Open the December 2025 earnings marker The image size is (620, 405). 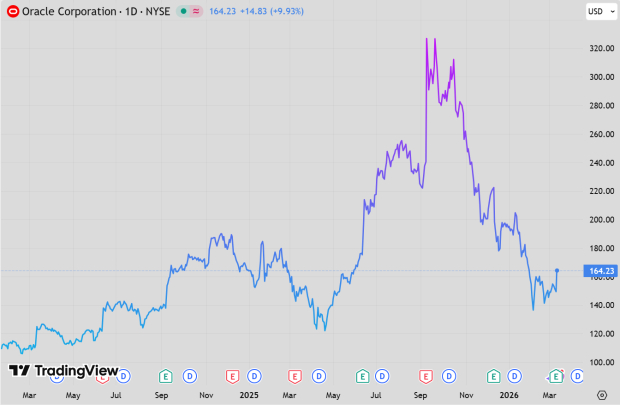(492, 376)
